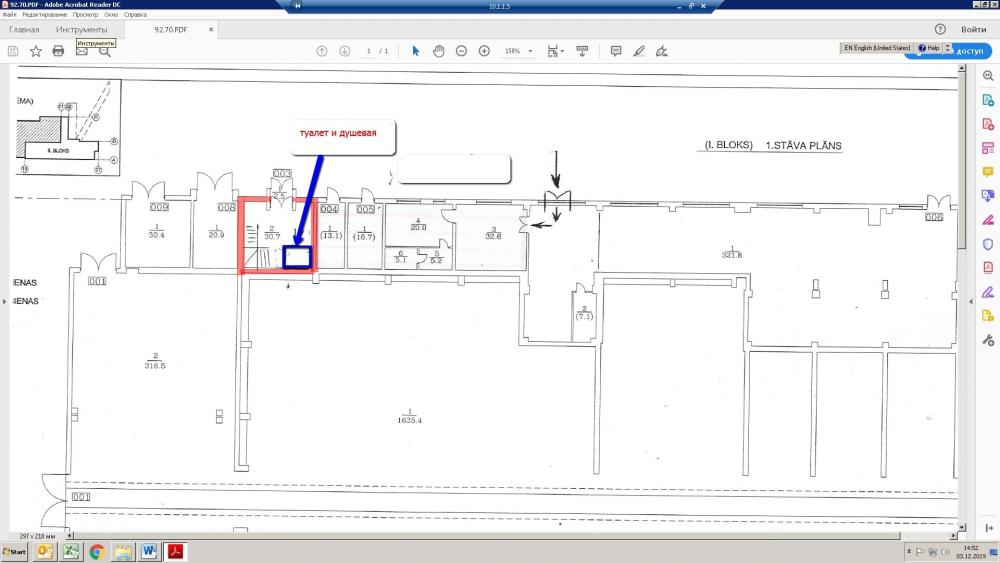Open the Add comment speech bubble tool
The image size is (1000, 563).
tap(615, 51)
